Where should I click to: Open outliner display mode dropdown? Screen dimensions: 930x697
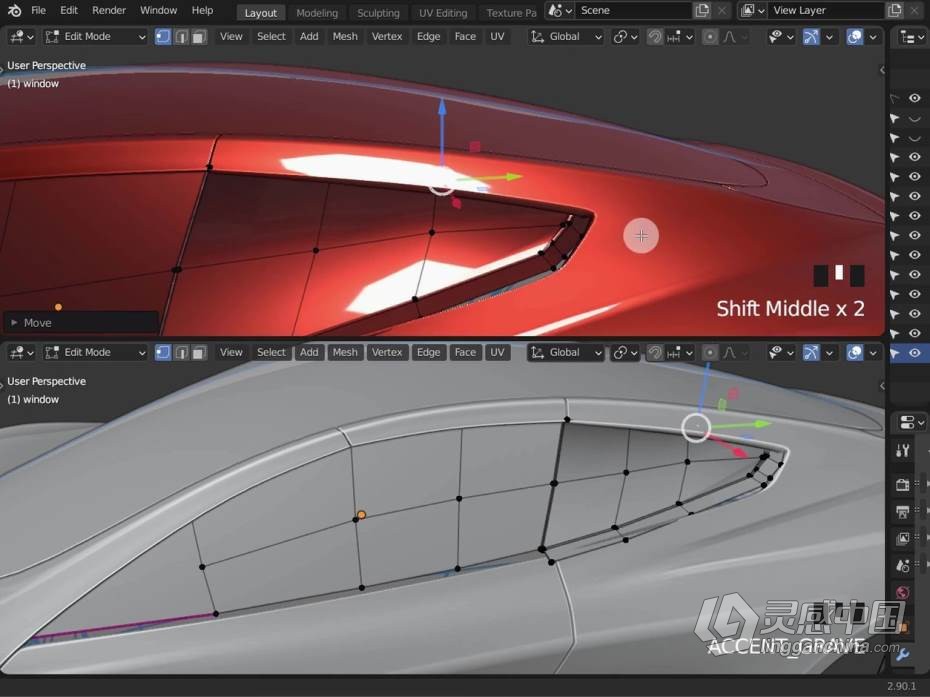[x=912, y=37]
